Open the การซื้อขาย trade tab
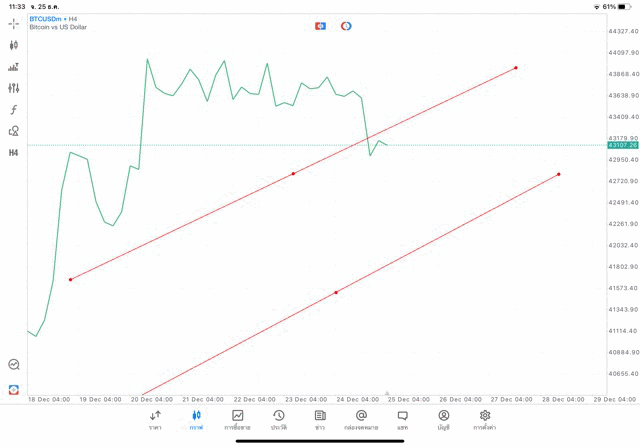Screen dimensions: 640x447 (x=238, y=419)
